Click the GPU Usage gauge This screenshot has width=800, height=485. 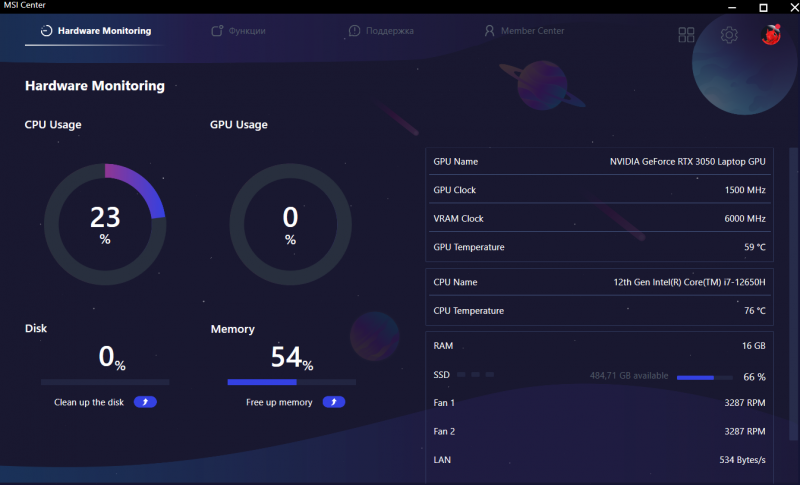[290, 224]
